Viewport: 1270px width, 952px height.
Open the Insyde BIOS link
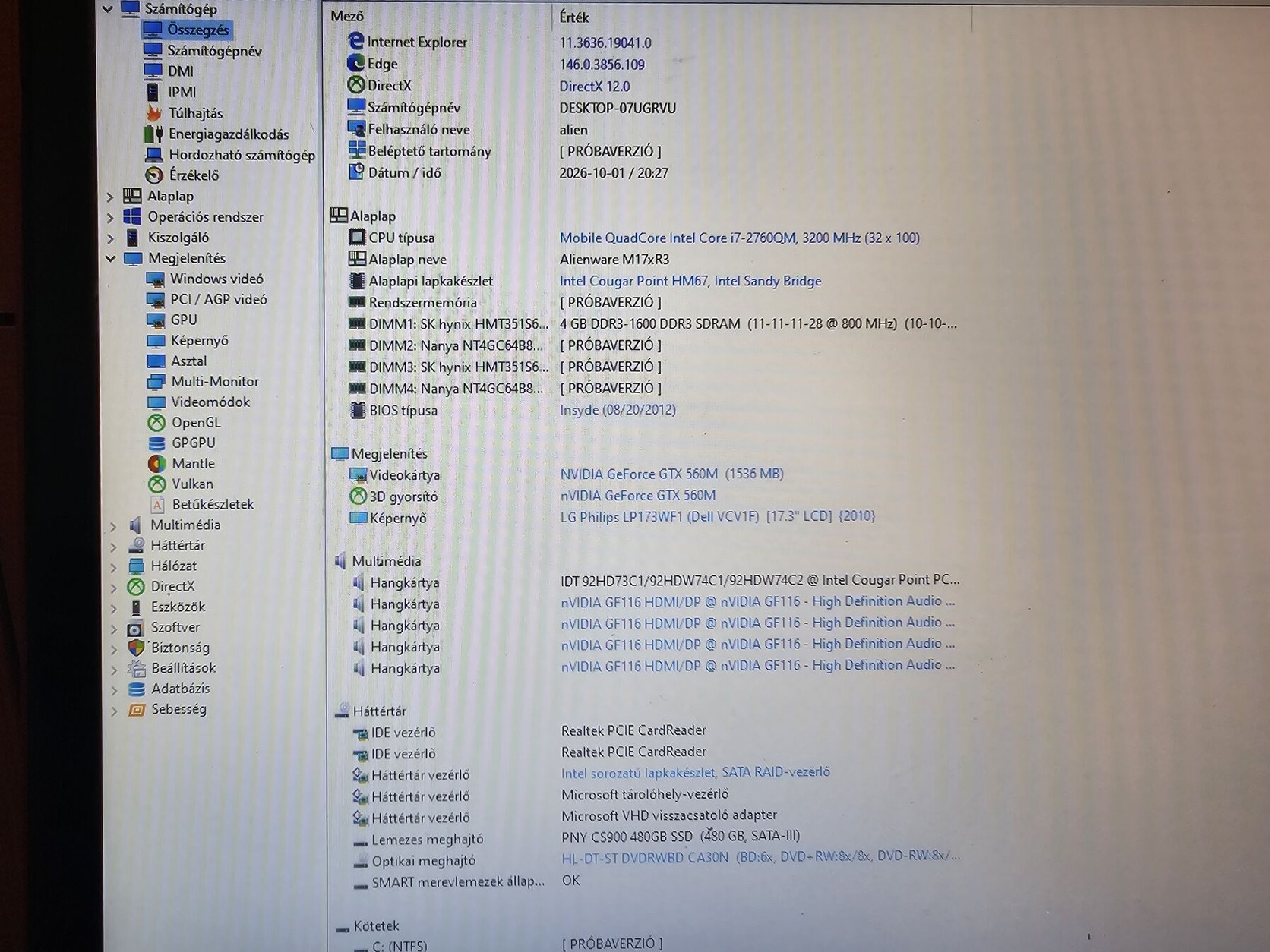click(x=618, y=410)
